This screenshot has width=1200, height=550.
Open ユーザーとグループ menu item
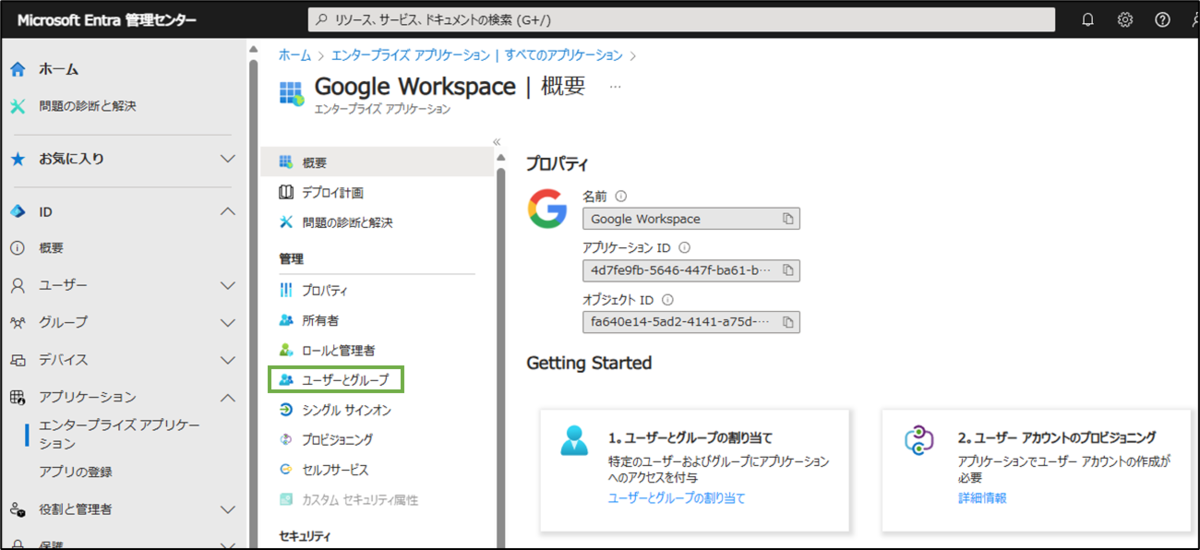click(x=336, y=380)
